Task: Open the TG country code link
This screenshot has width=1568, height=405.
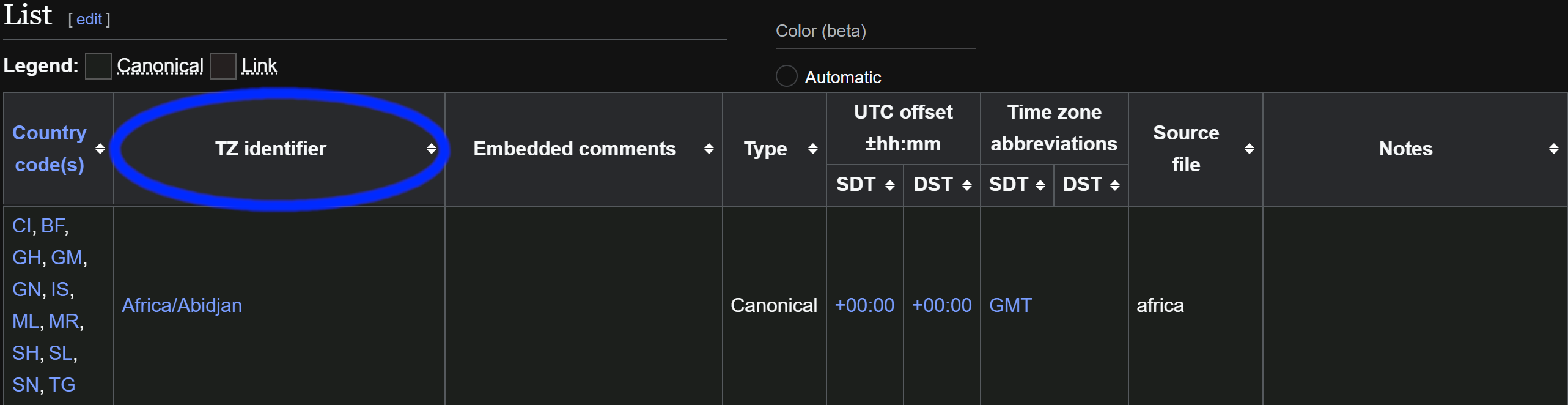Action: click(62, 385)
